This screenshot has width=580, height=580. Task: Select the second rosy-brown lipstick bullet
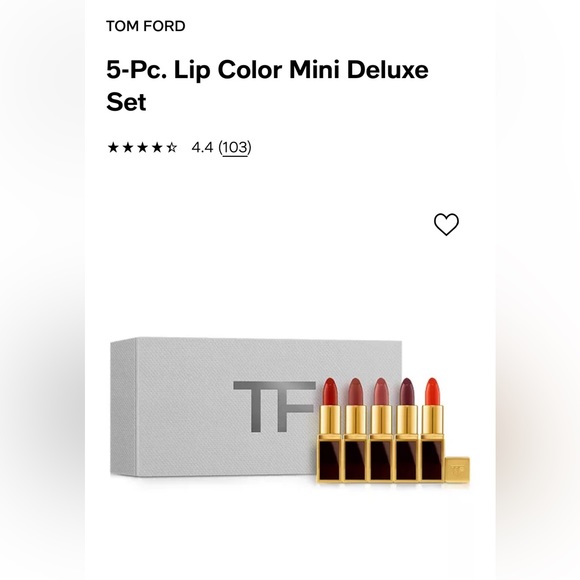pyautogui.click(x=355, y=392)
